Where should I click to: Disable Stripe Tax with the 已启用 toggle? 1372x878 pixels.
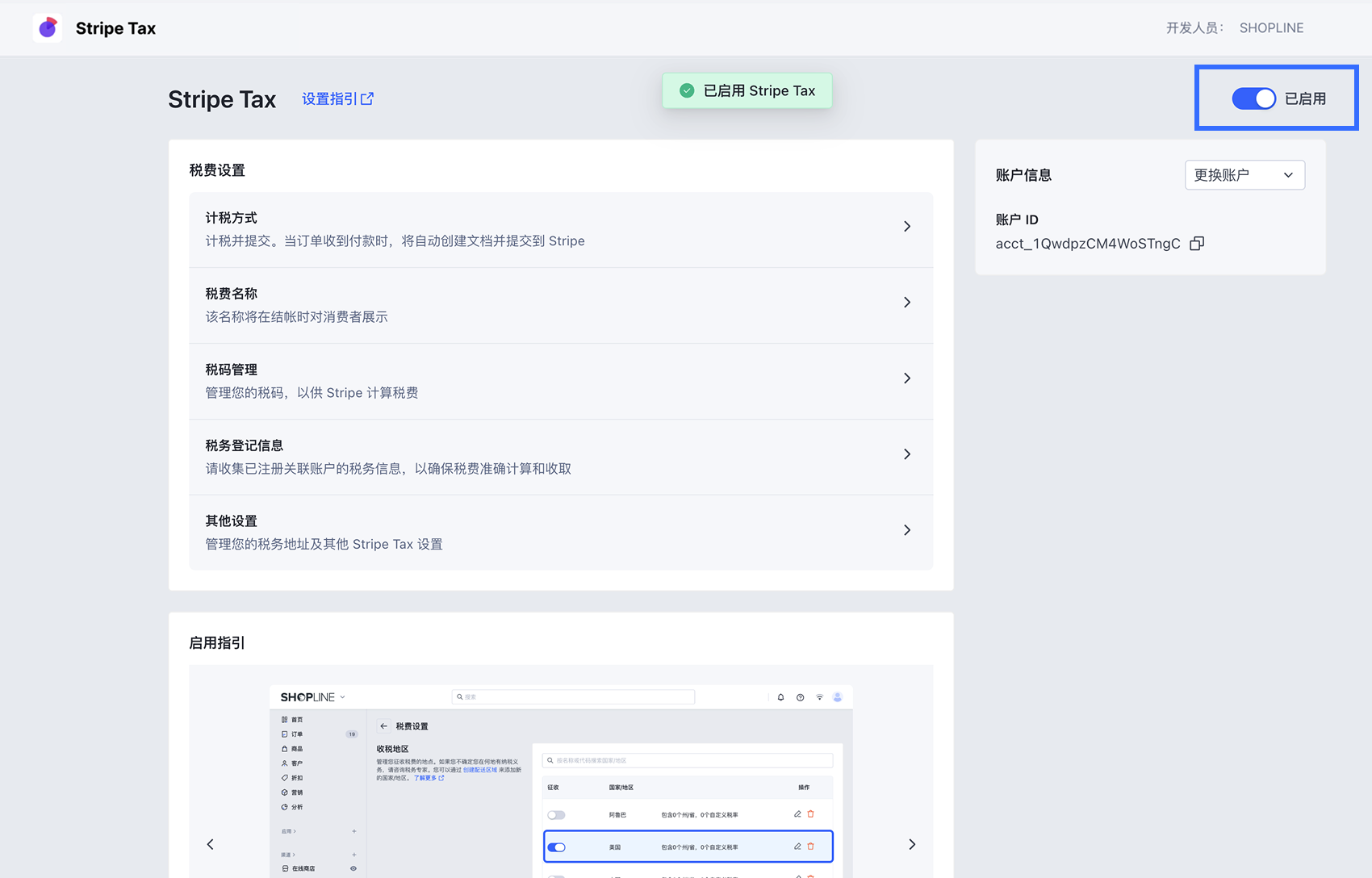click(x=1253, y=98)
